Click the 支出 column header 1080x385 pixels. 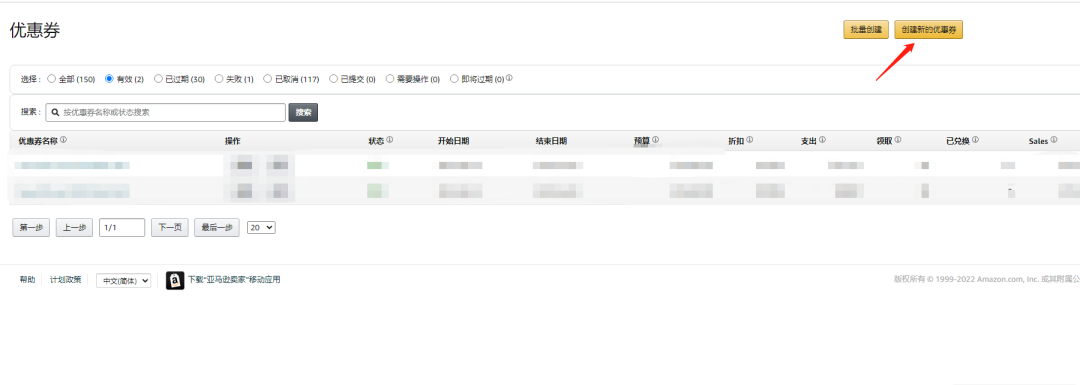(x=809, y=141)
